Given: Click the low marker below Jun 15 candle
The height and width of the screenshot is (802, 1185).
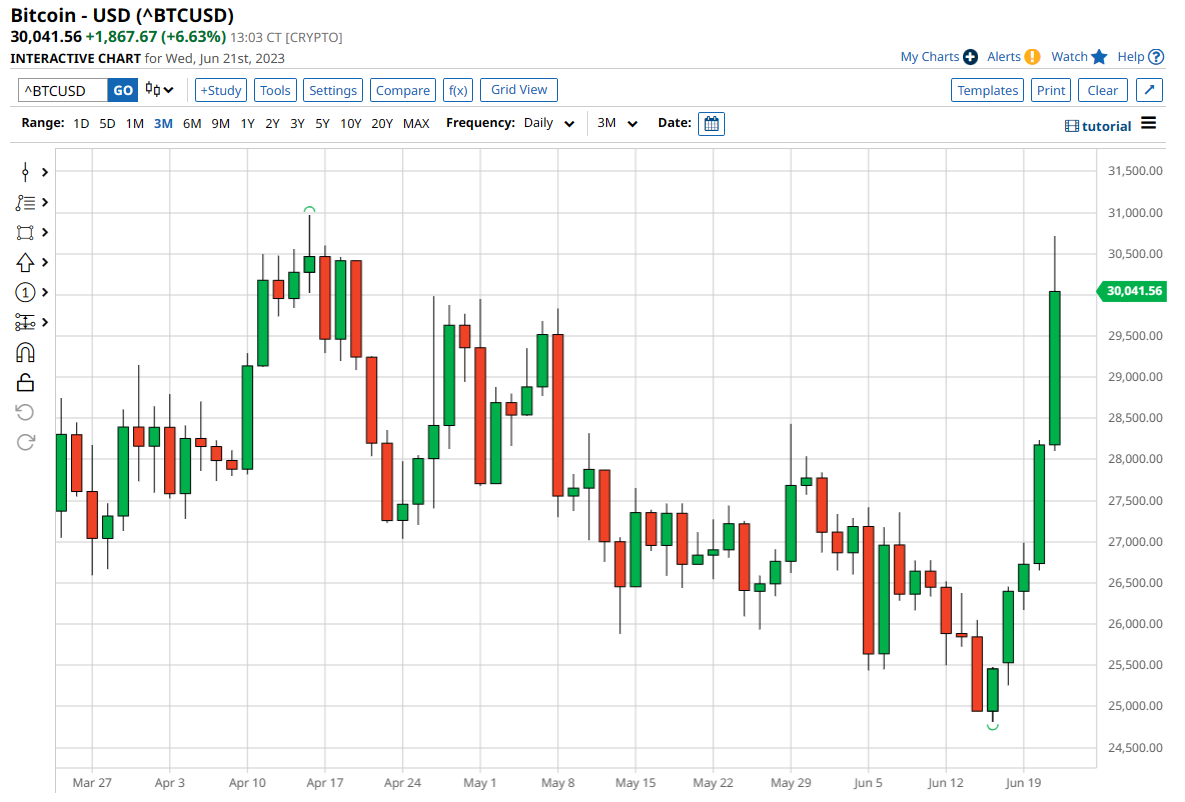Looking at the screenshot, I should (x=993, y=726).
